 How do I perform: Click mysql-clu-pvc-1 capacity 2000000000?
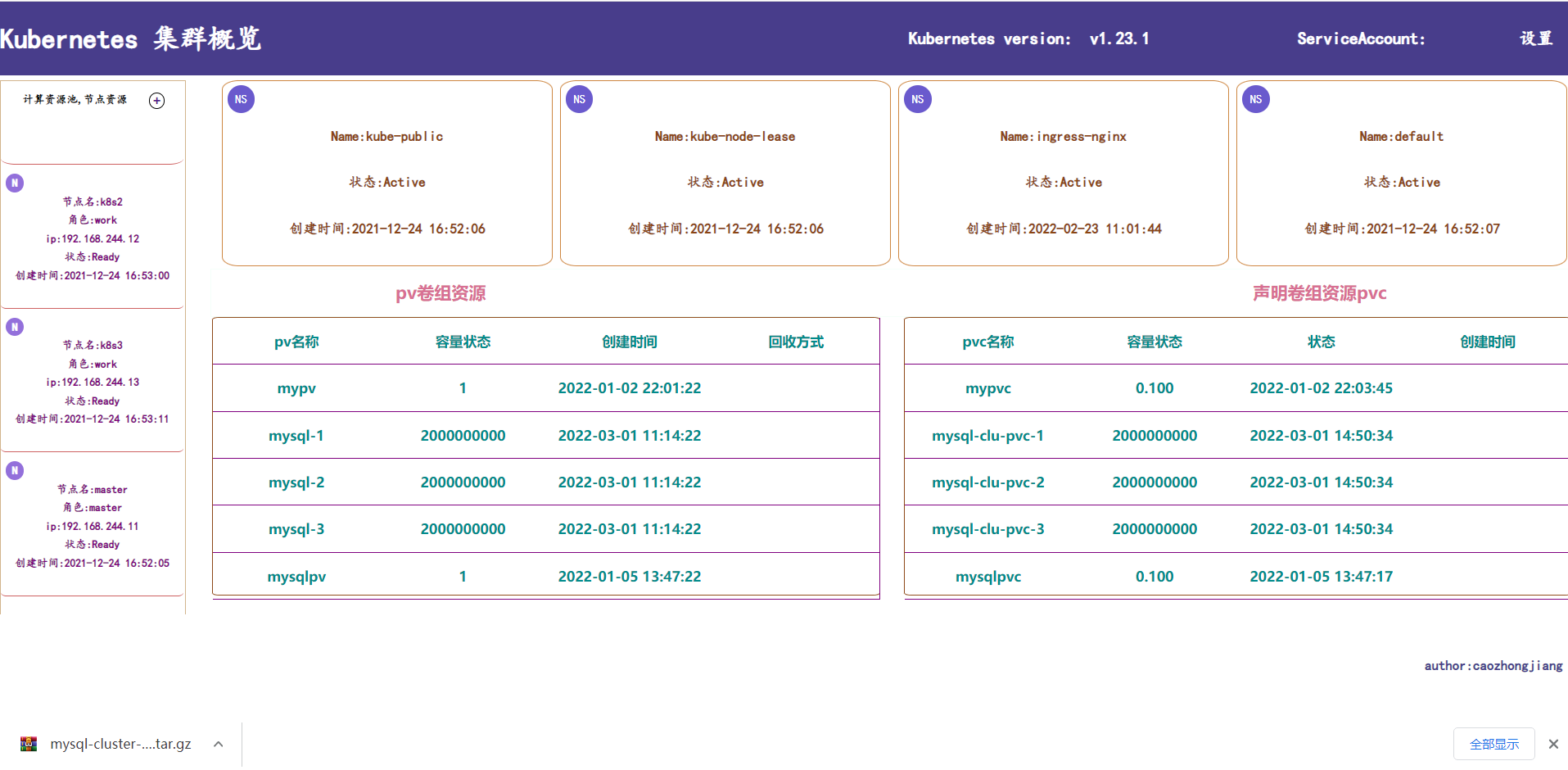click(1155, 436)
